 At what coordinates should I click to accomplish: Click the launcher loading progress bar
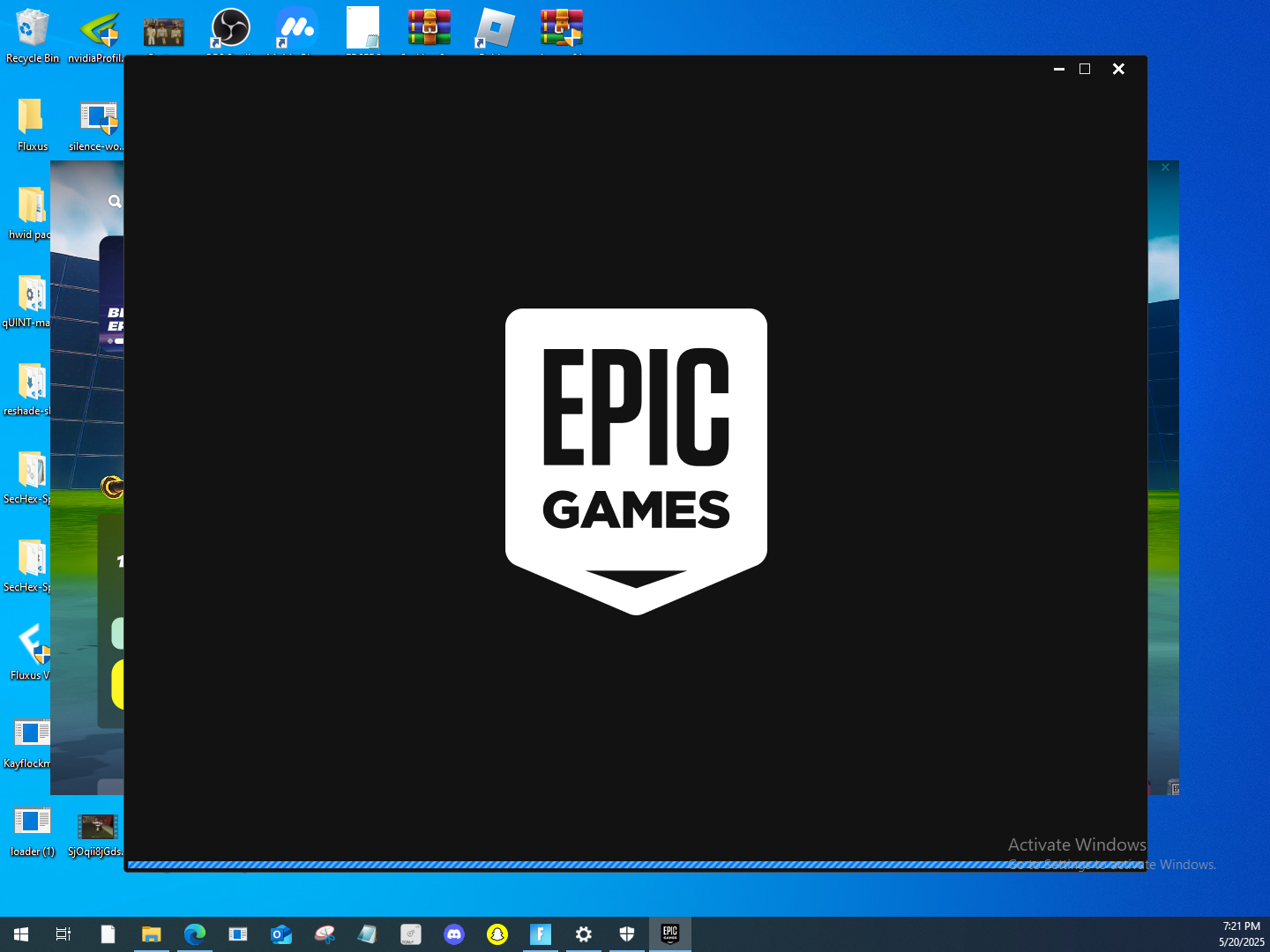[x=636, y=866]
